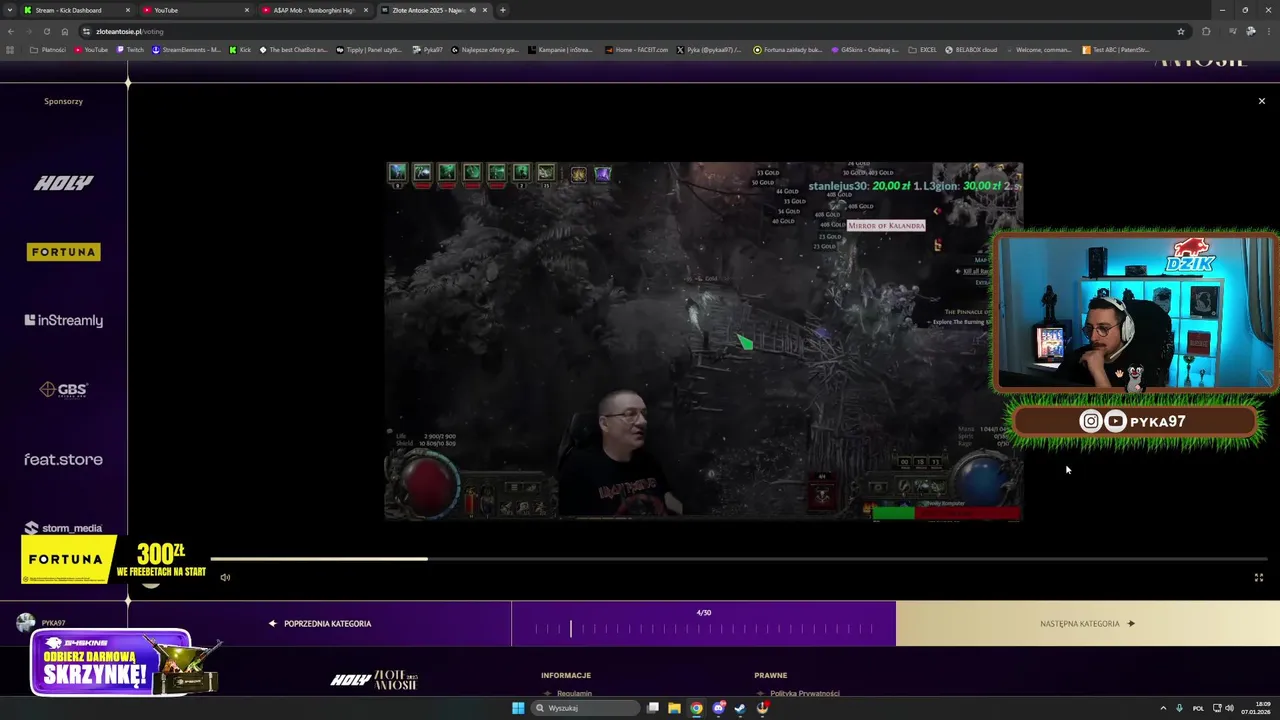Screen dimensions: 1280x720
Task: Open the volume tray icon
Action: (1229, 708)
